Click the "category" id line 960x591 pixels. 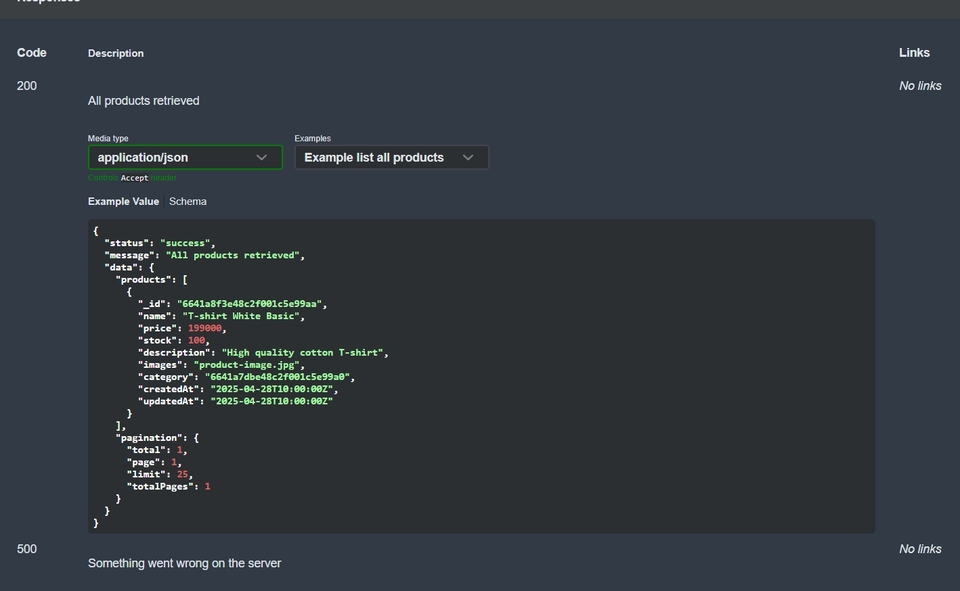246,377
